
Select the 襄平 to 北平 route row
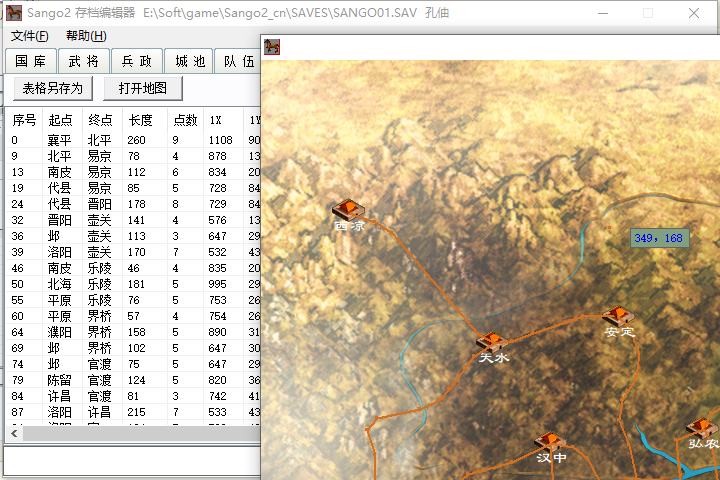(x=100, y=140)
